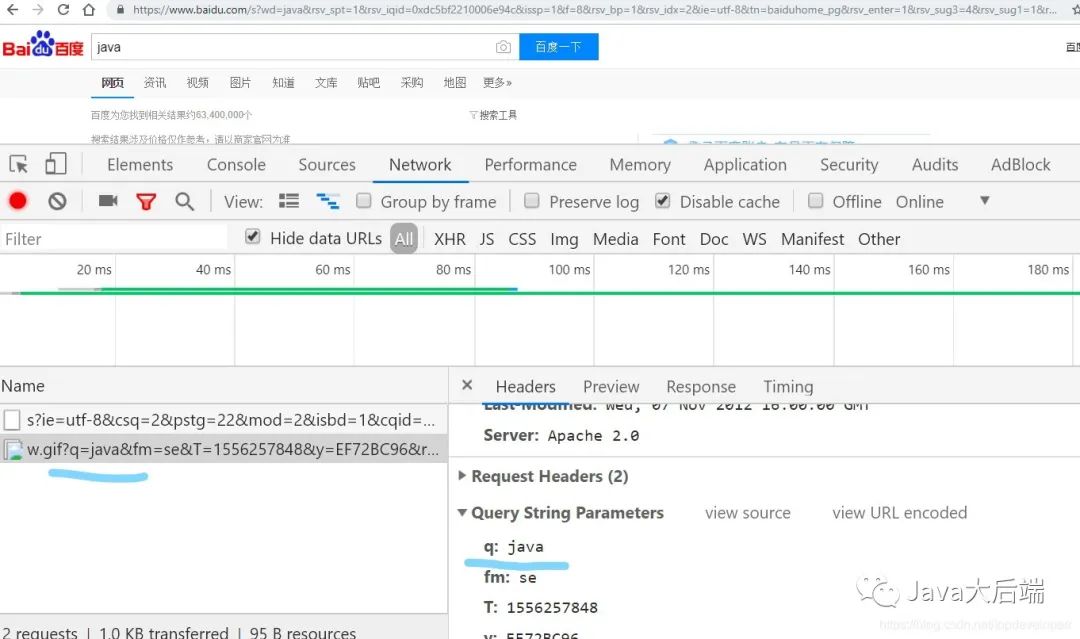Filter requests by WS
This screenshot has height=639, width=1080.
(x=754, y=239)
